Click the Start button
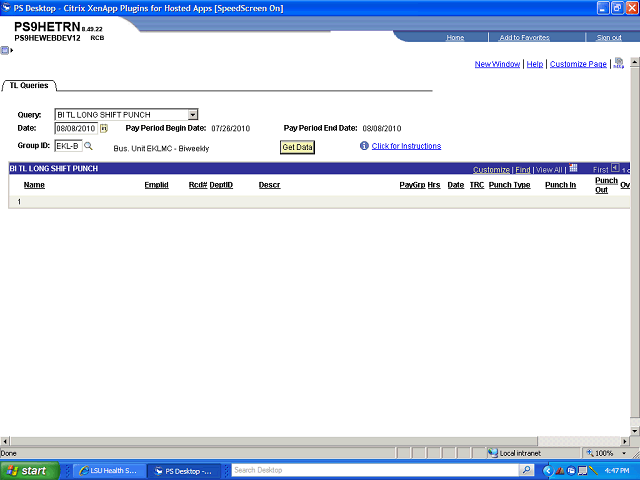The width and height of the screenshot is (640, 480). tap(28, 470)
